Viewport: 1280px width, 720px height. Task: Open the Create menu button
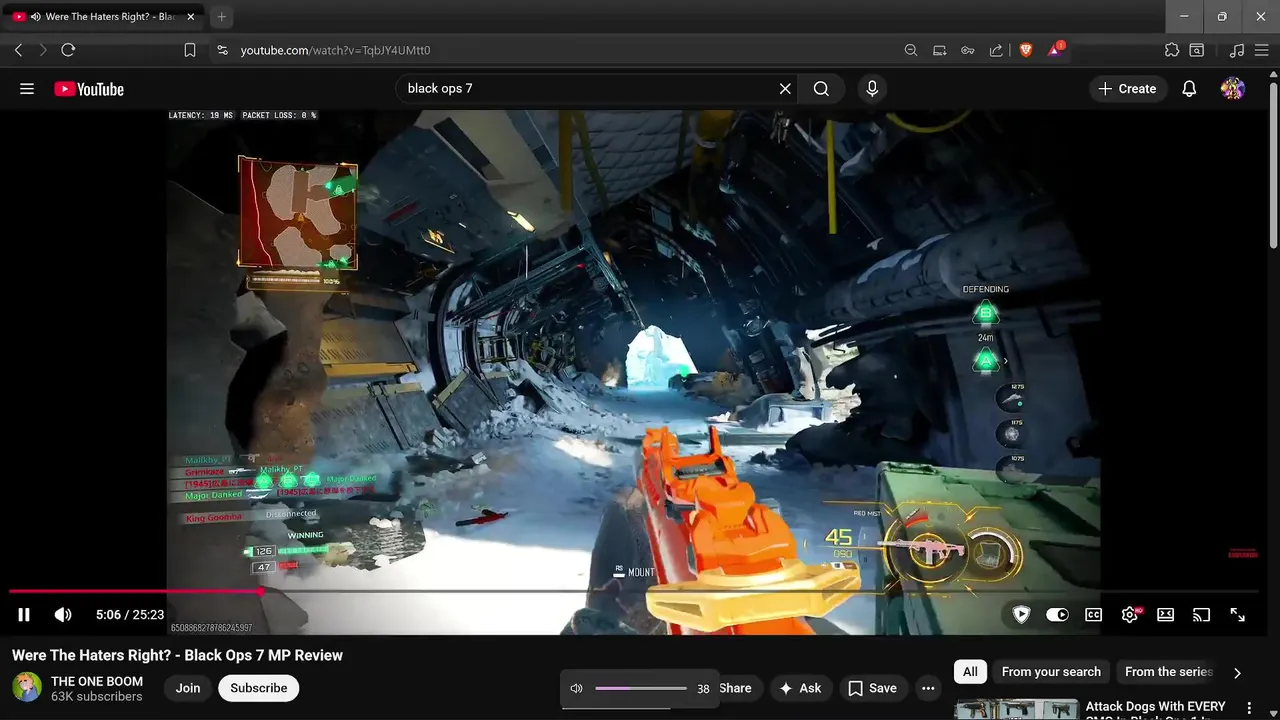pos(1127,89)
